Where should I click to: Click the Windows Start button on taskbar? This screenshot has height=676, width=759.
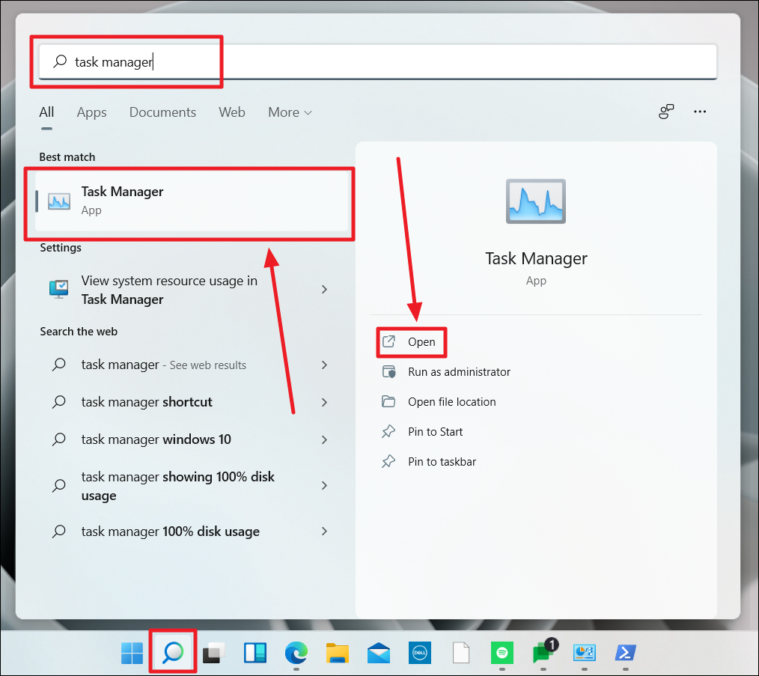point(132,653)
